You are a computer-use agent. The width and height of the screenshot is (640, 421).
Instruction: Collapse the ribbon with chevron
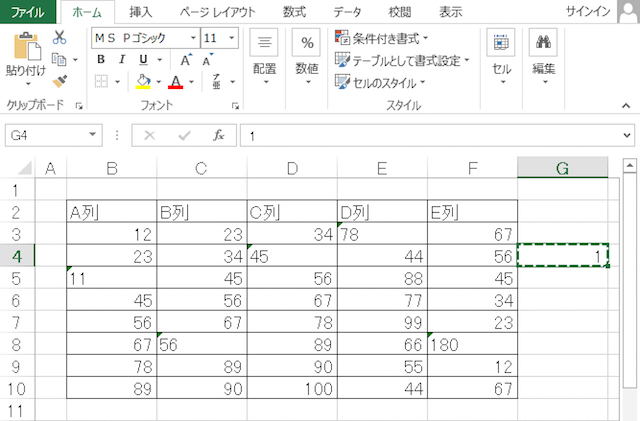(626, 106)
